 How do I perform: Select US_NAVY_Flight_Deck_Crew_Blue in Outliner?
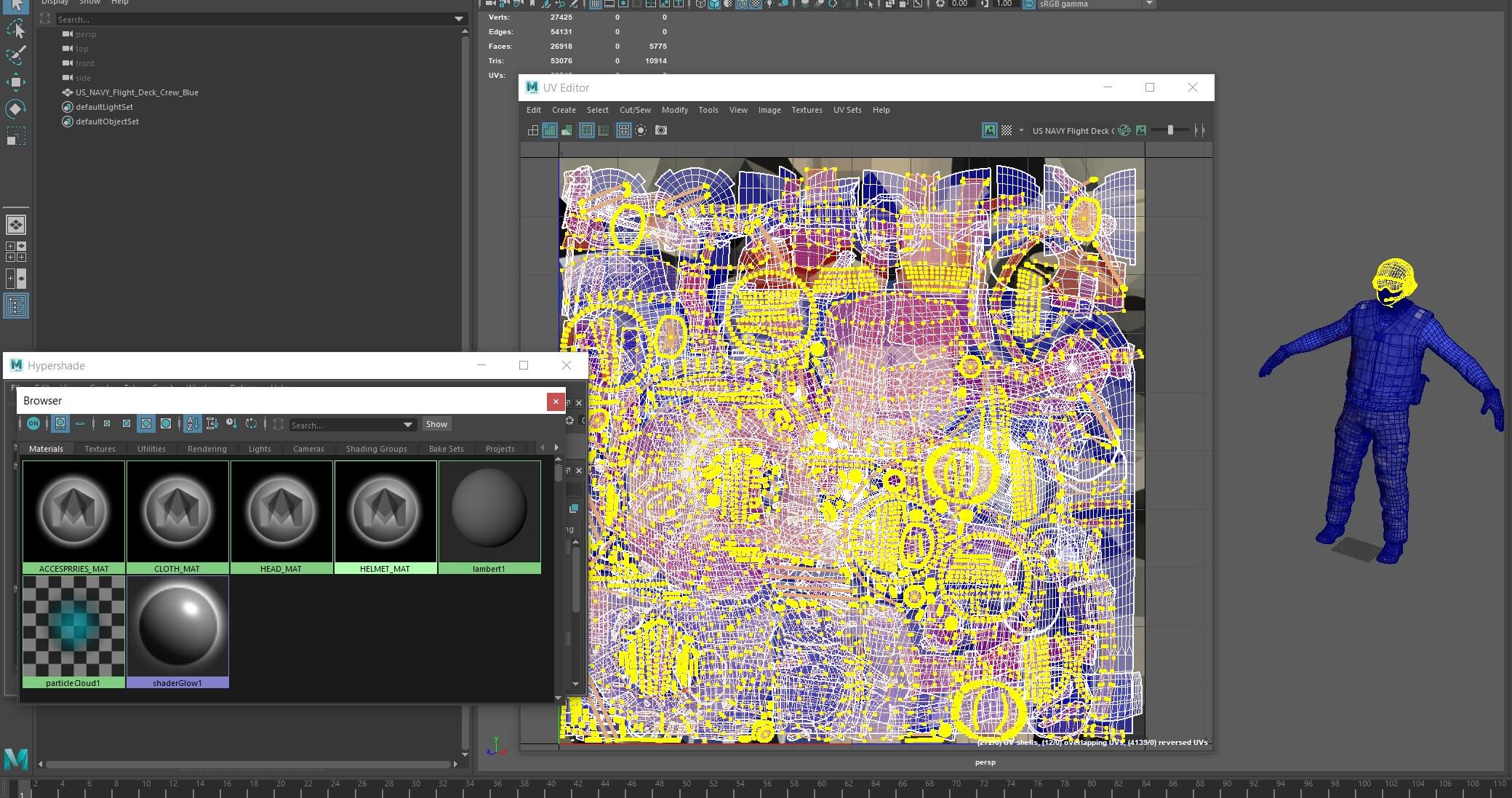pyautogui.click(x=137, y=92)
